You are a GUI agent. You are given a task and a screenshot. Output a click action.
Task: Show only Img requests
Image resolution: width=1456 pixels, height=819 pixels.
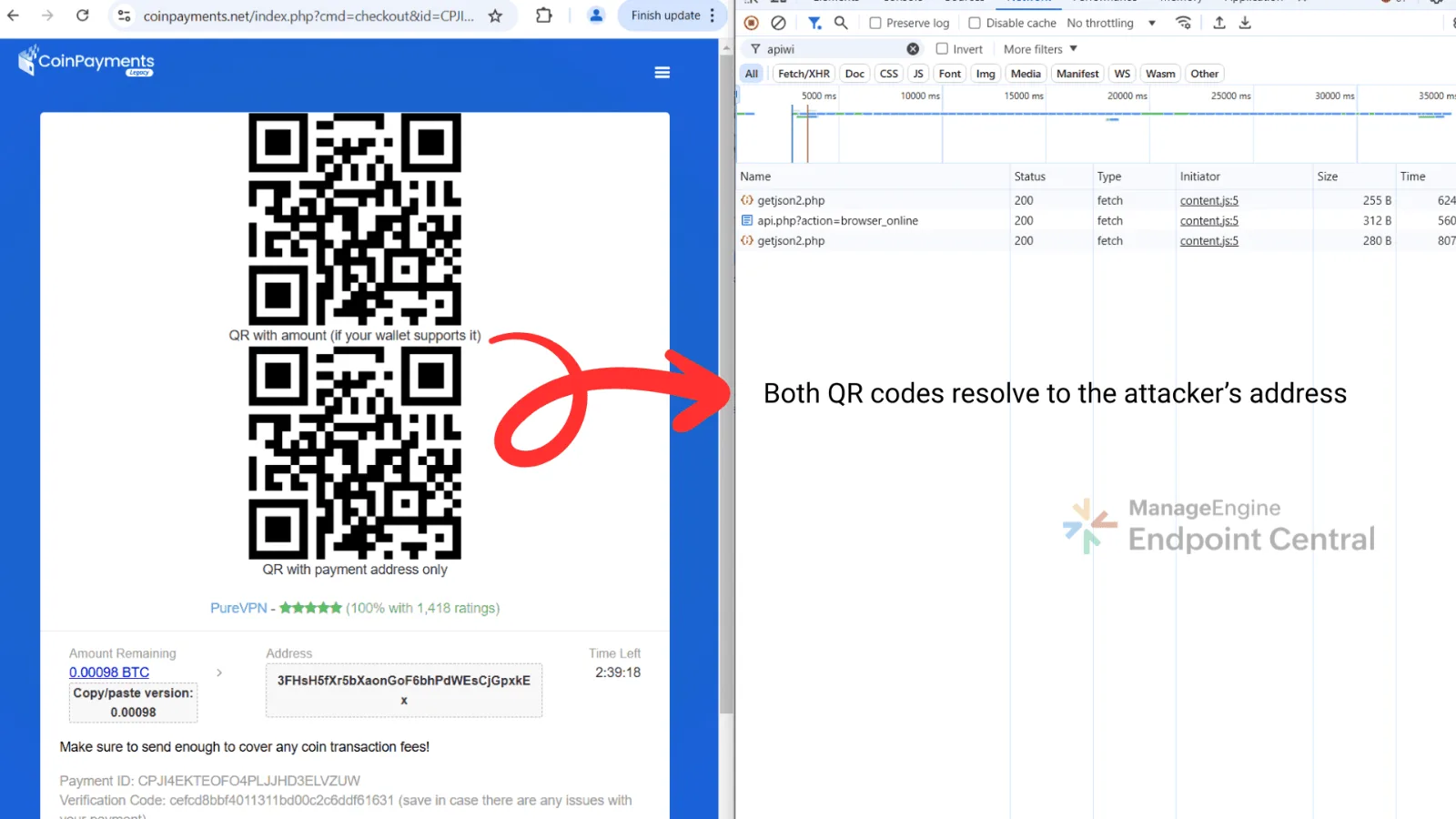point(986,74)
